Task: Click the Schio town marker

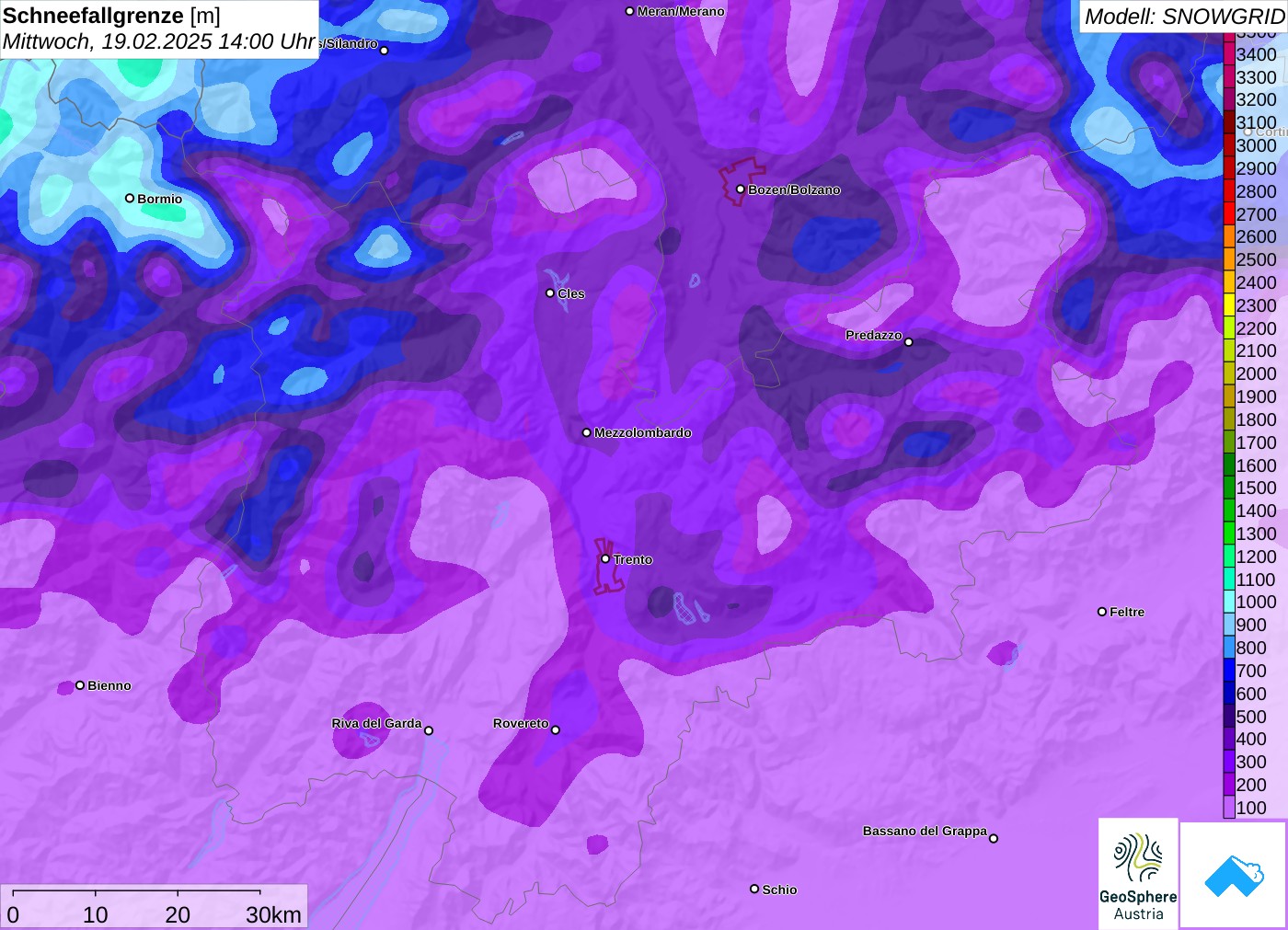Action: (x=754, y=889)
